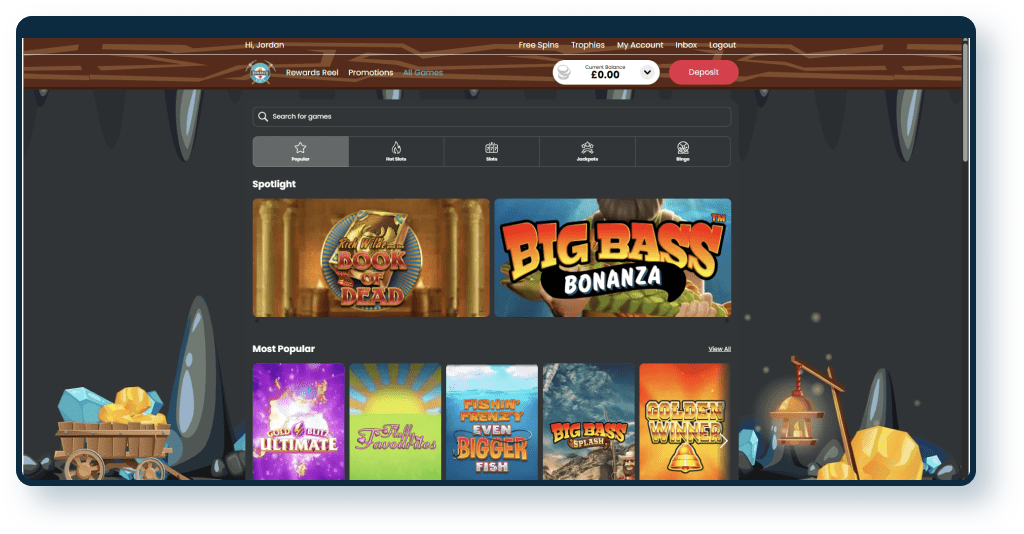
Task: Select the Popular star icon
Action: coord(300,148)
